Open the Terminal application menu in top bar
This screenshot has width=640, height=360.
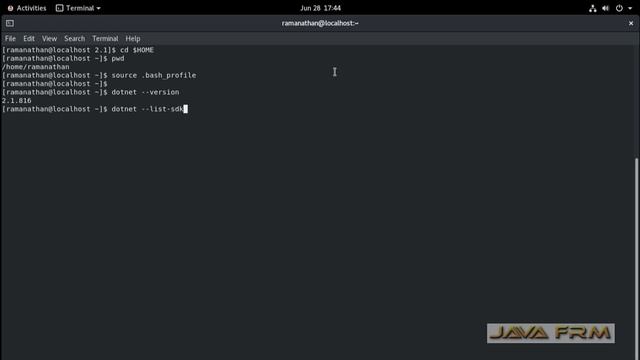78,8
